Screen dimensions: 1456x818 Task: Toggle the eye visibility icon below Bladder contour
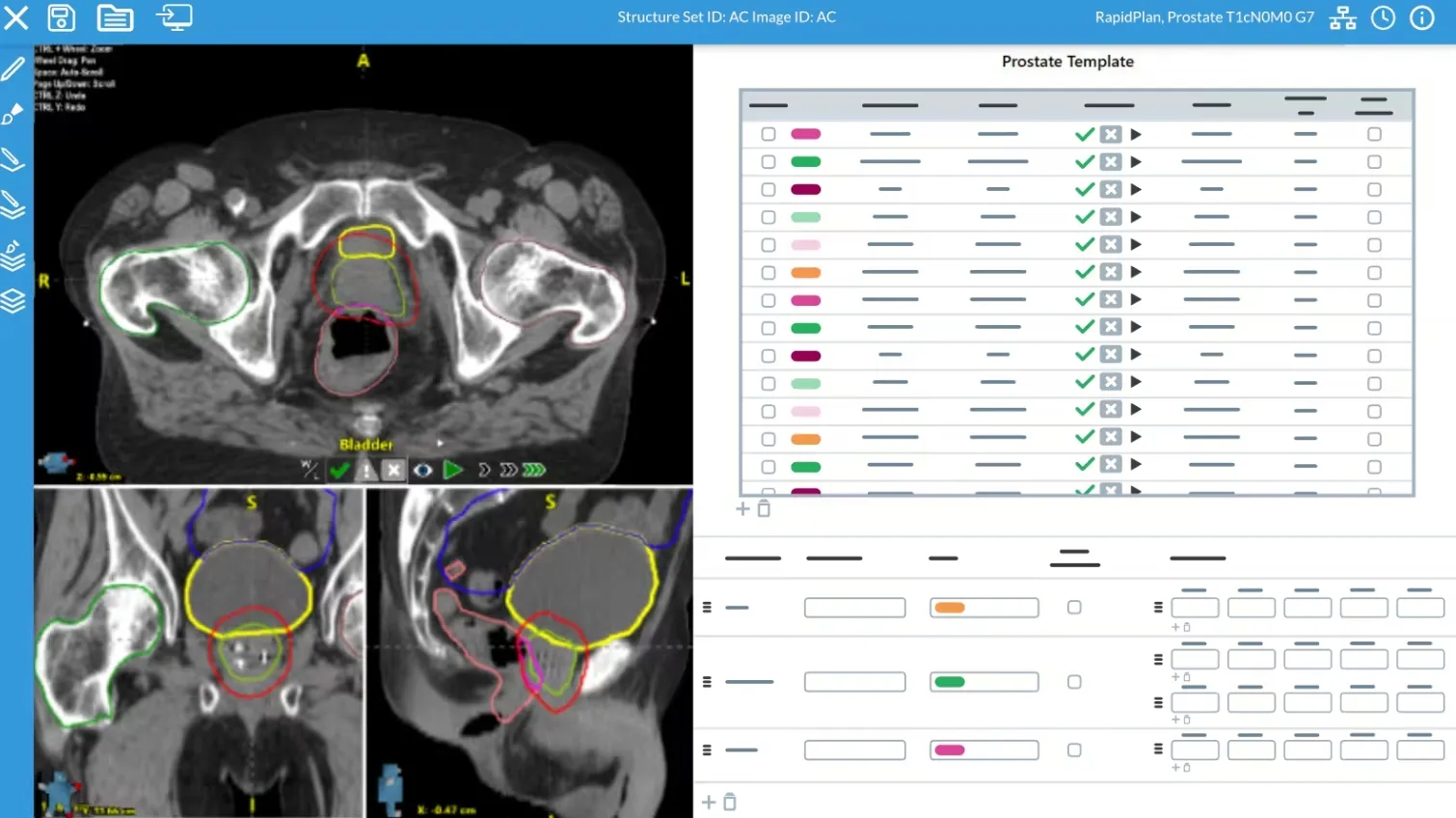click(422, 470)
